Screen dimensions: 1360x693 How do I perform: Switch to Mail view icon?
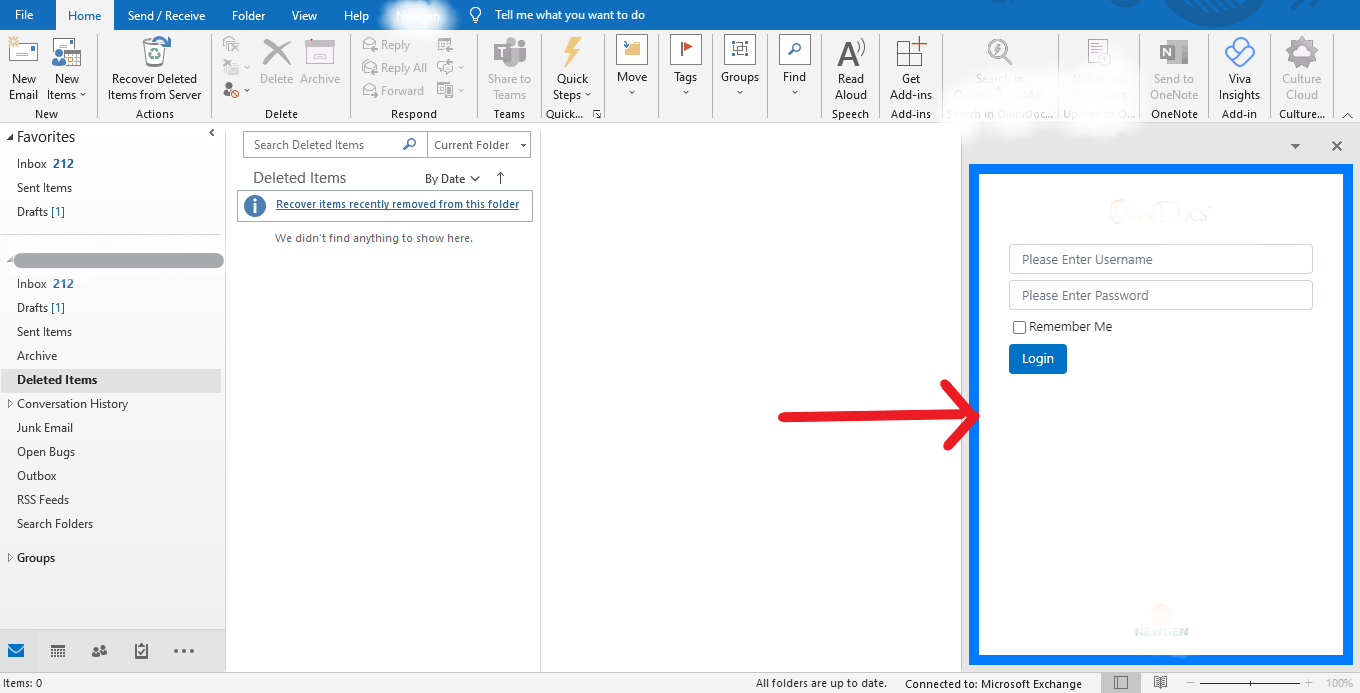coord(16,651)
